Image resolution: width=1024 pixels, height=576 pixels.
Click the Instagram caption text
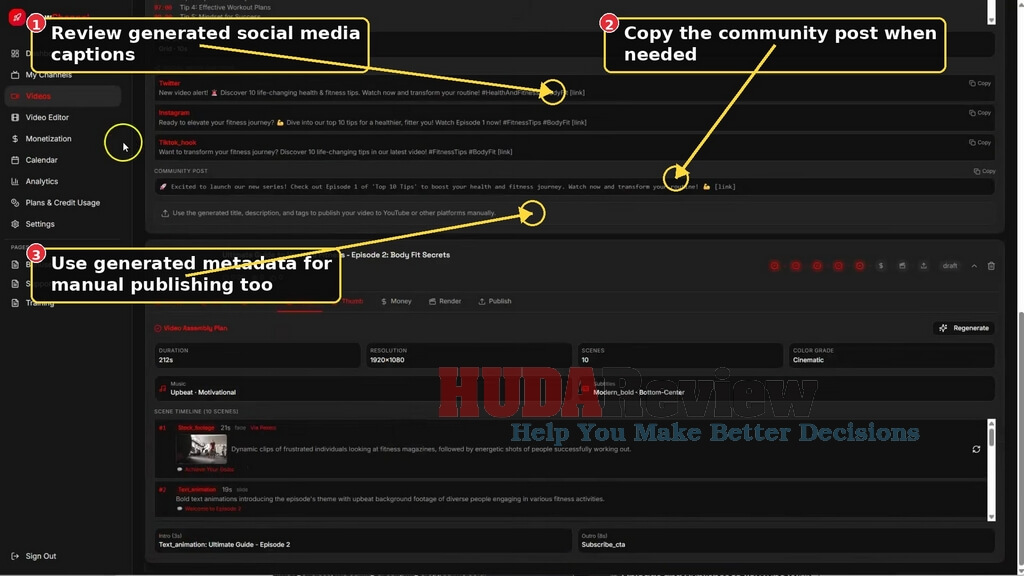(372, 122)
